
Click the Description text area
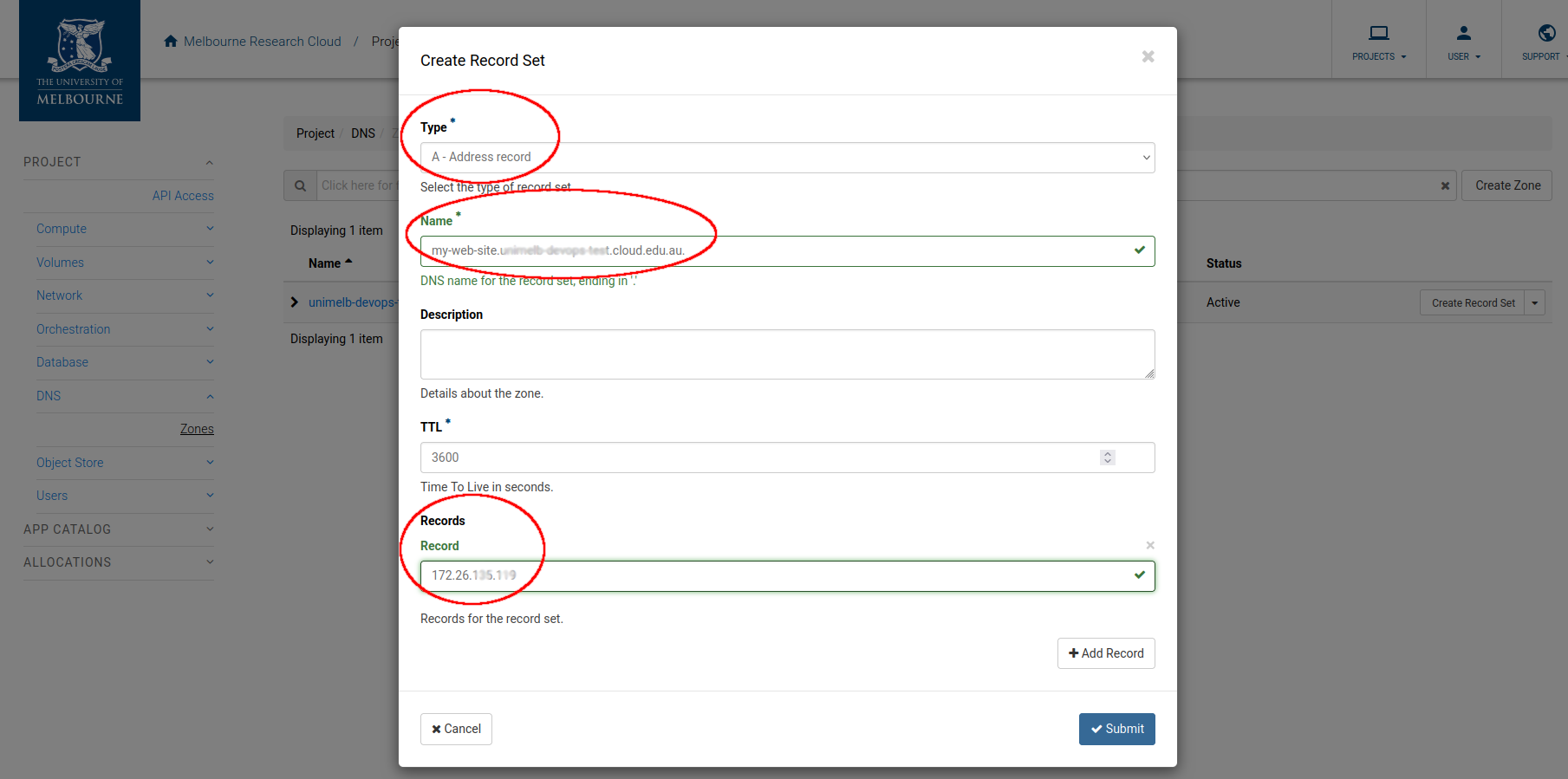787,354
